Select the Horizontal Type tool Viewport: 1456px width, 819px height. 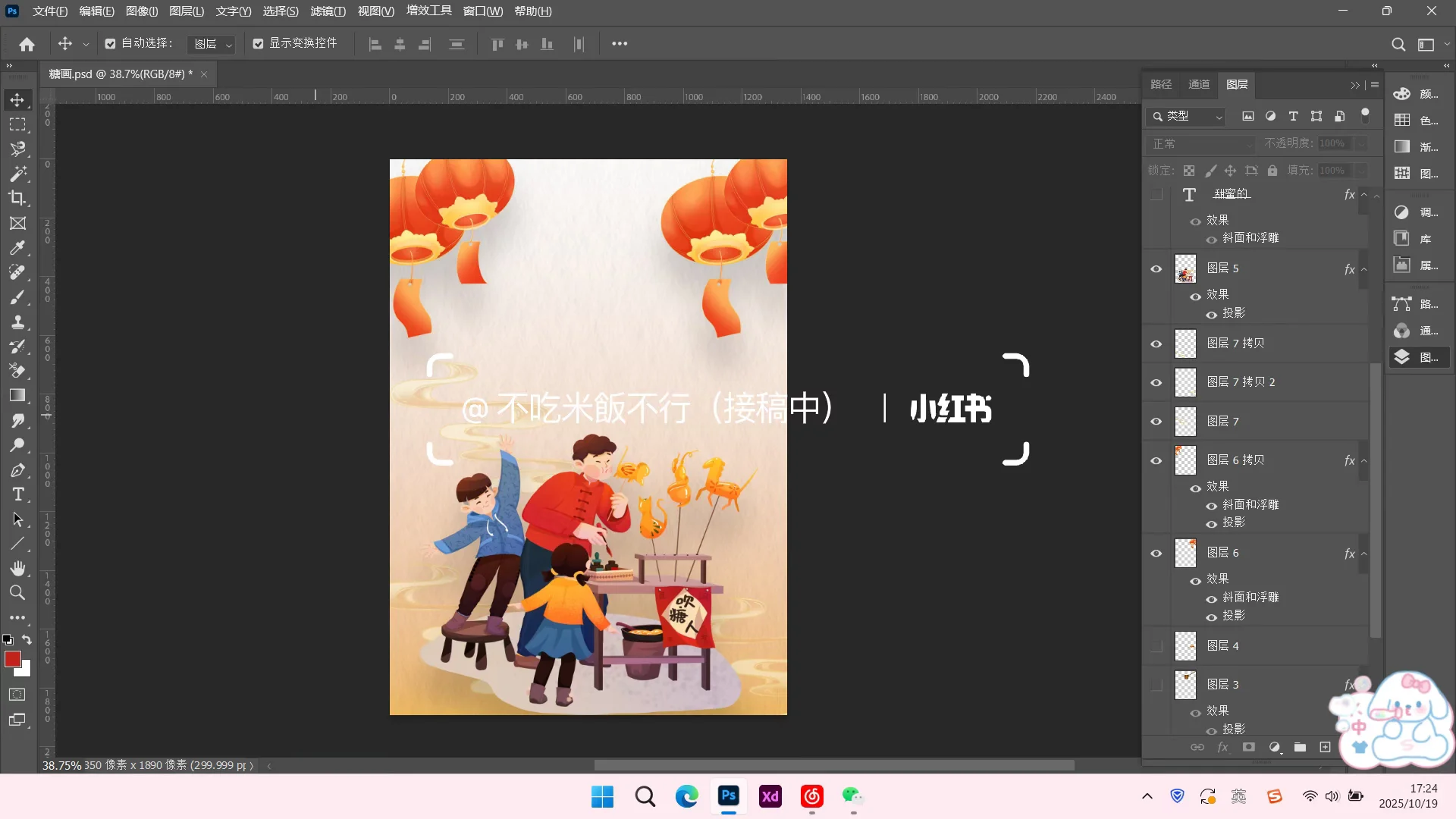tap(18, 494)
